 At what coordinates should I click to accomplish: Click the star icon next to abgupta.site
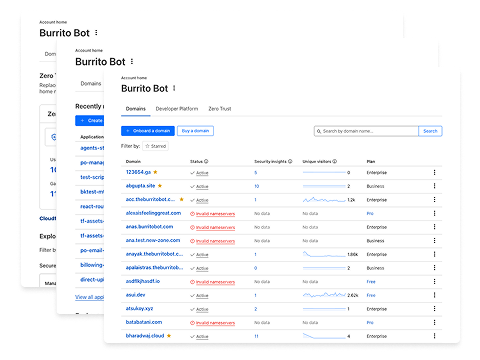click(x=160, y=186)
